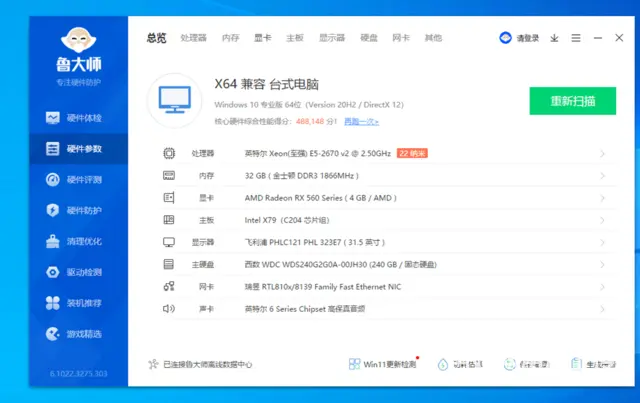This screenshot has height=403, width=640.
Task: Switch to the 显示器 tab
Action: pyautogui.click(x=332, y=38)
